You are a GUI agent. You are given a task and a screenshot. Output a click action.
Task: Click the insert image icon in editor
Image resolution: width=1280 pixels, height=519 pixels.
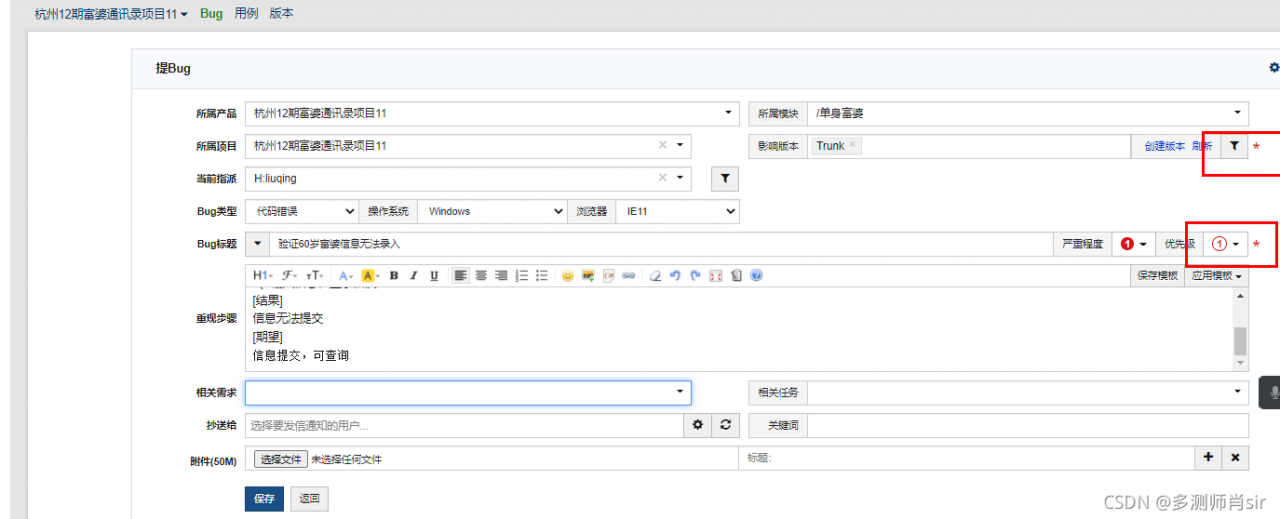pyautogui.click(x=588, y=276)
